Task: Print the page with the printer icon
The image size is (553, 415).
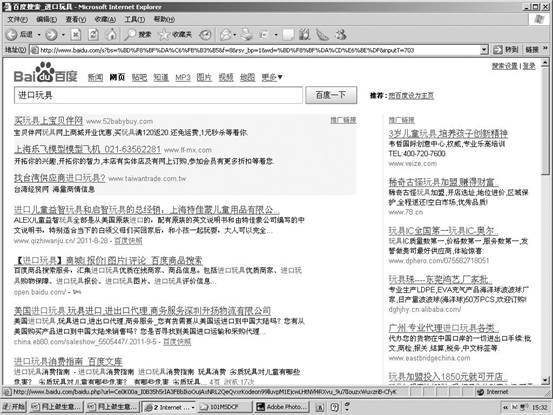Action: 247,35
